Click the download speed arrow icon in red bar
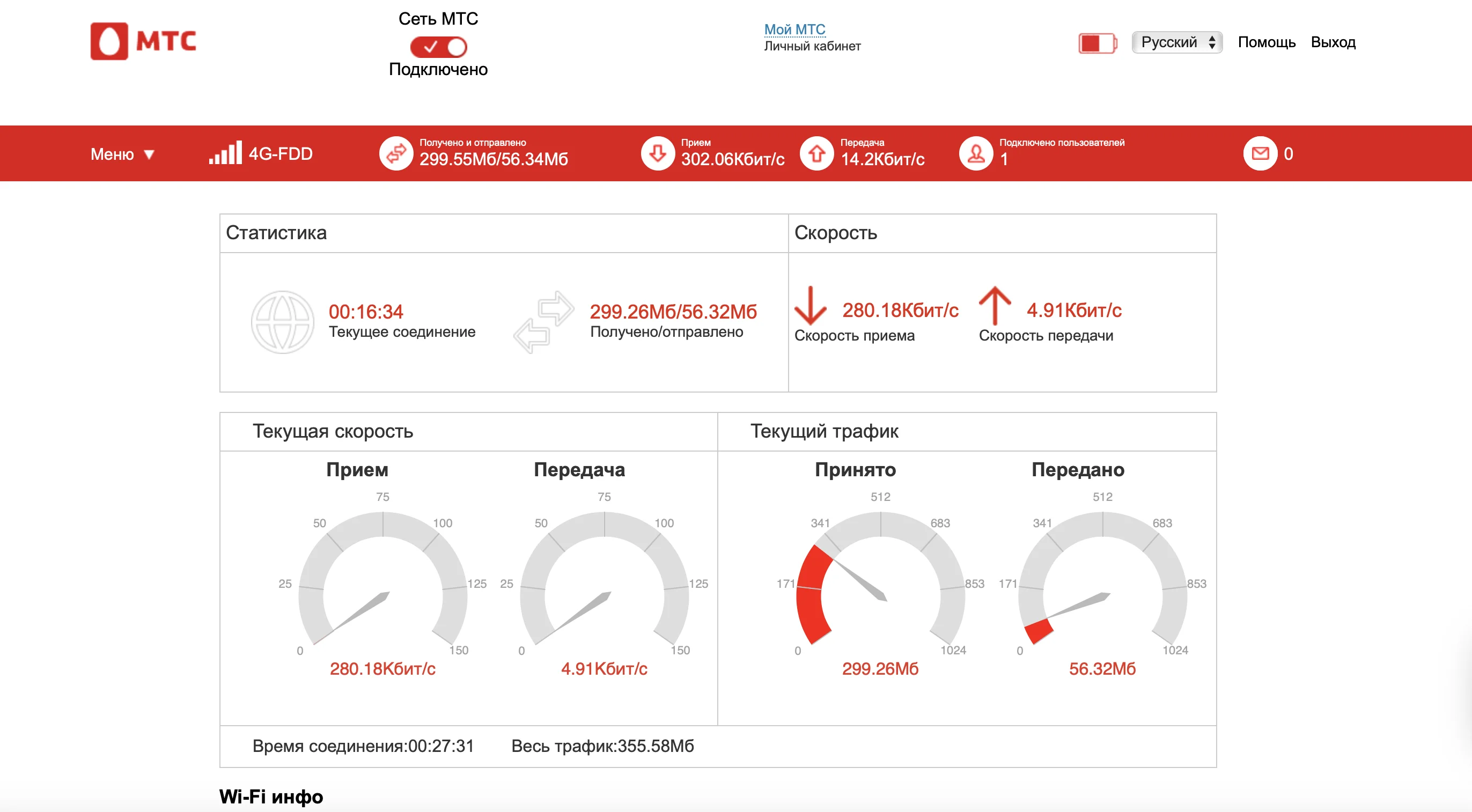 (x=658, y=153)
